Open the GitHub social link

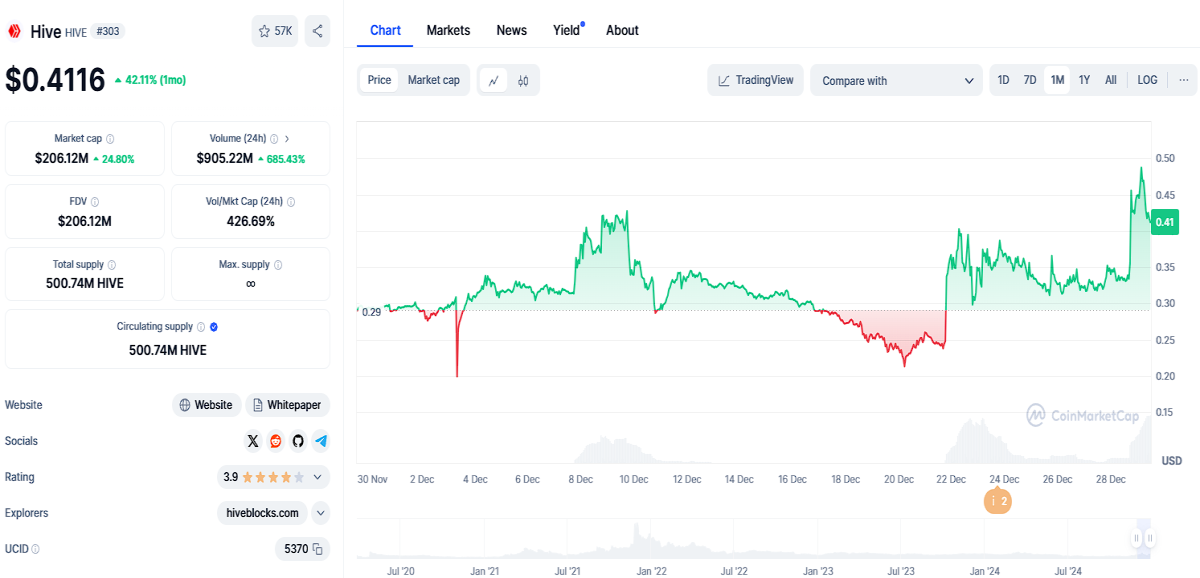[x=298, y=441]
